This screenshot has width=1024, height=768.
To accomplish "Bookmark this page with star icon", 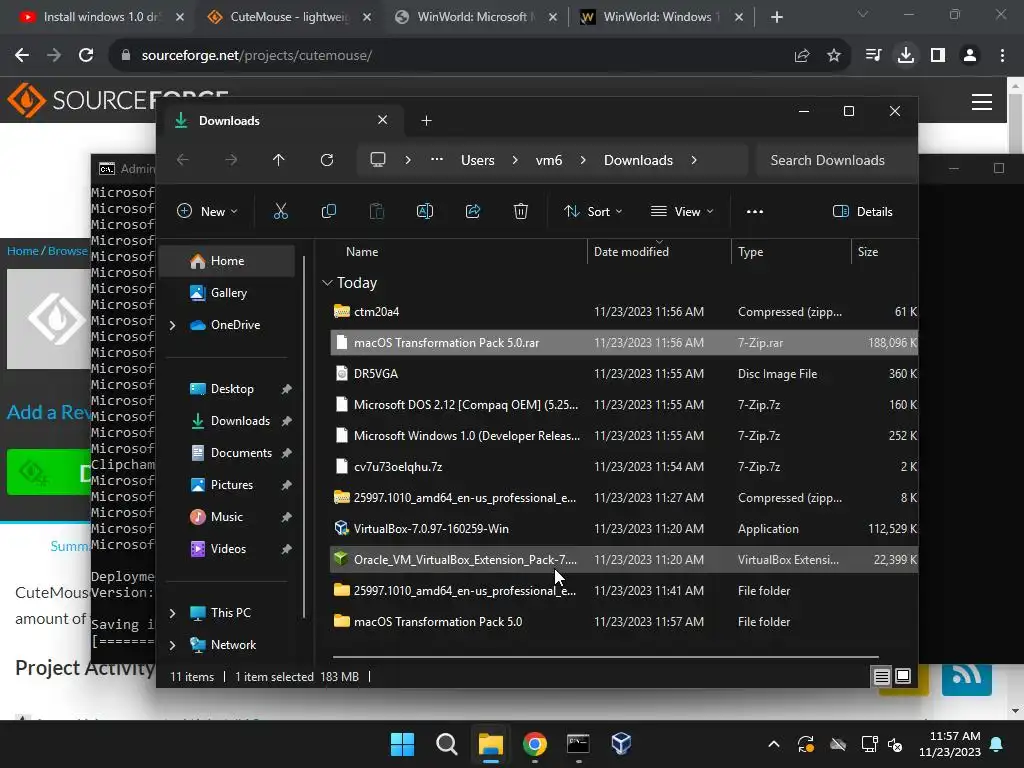I will click(x=834, y=56).
